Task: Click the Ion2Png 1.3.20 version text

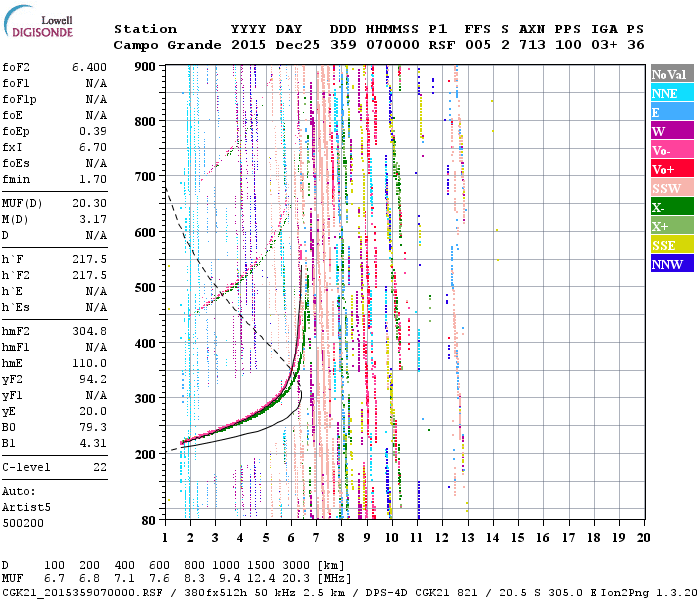Action: tap(650, 593)
